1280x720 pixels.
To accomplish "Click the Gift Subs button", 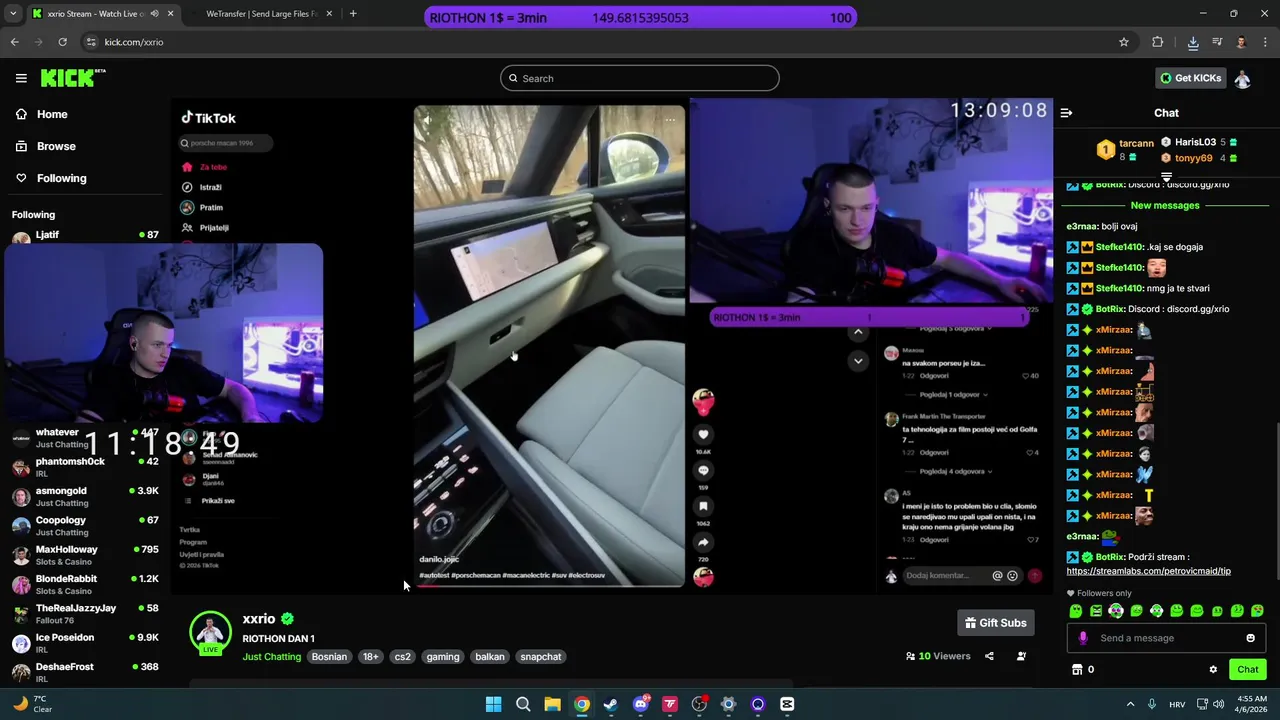I will pyautogui.click(x=995, y=623).
